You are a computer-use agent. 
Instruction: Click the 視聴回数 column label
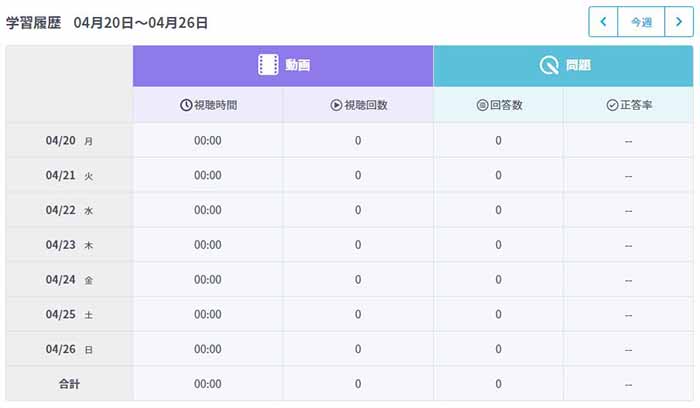(x=366, y=105)
